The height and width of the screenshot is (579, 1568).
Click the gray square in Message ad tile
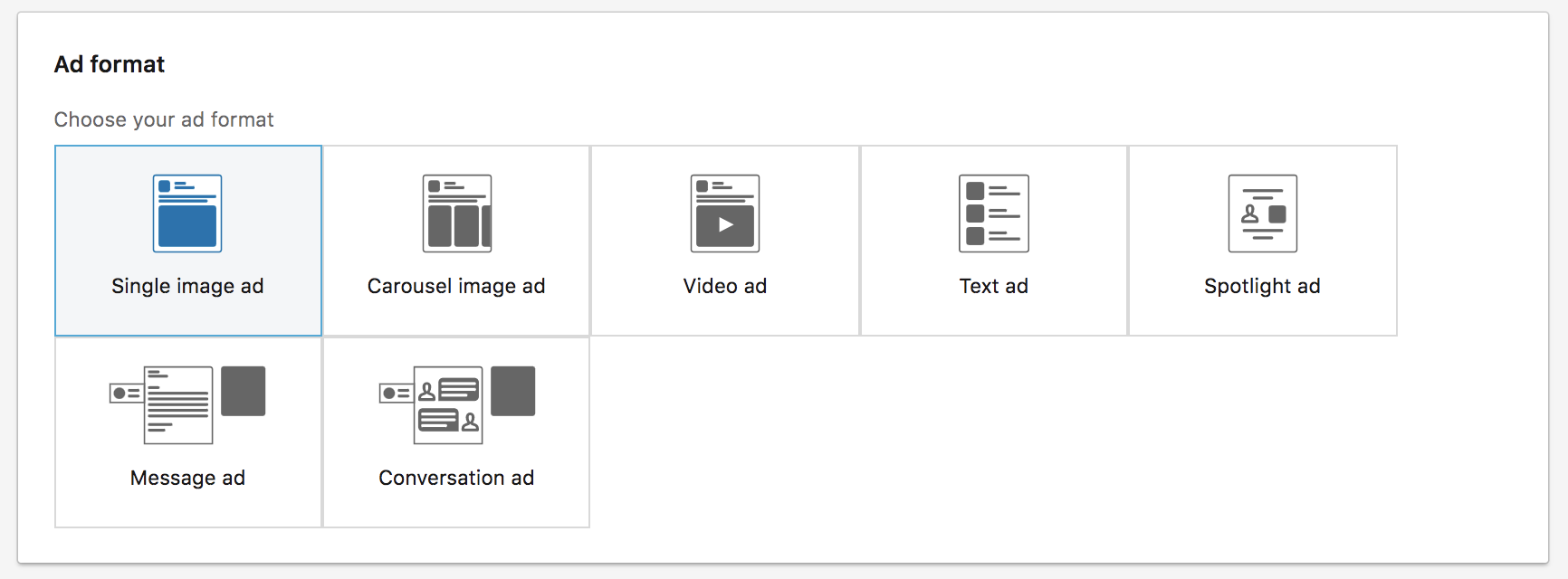243,391
